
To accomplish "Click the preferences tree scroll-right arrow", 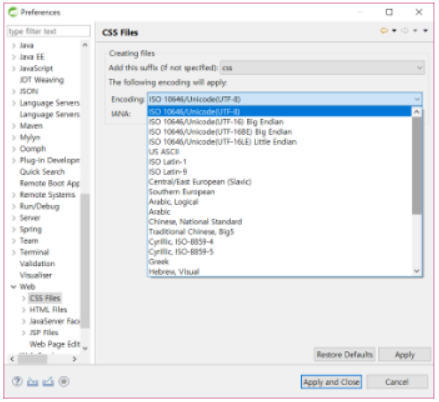I will point(74,359).
